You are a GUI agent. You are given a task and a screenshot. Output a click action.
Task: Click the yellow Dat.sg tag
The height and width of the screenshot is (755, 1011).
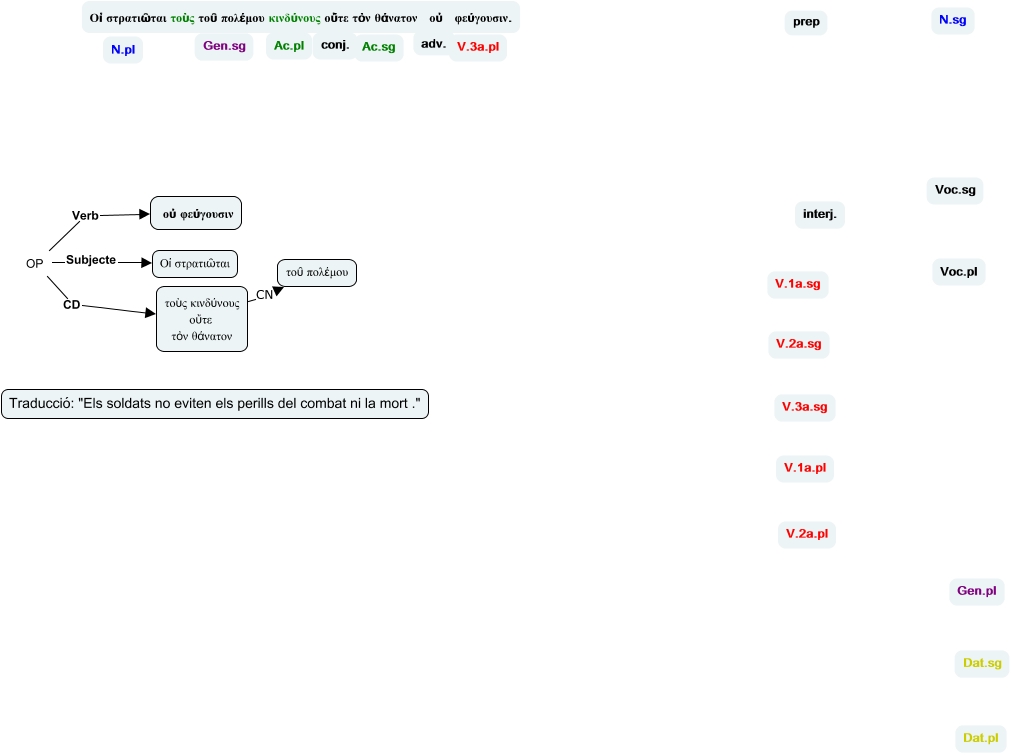[981, 662]
